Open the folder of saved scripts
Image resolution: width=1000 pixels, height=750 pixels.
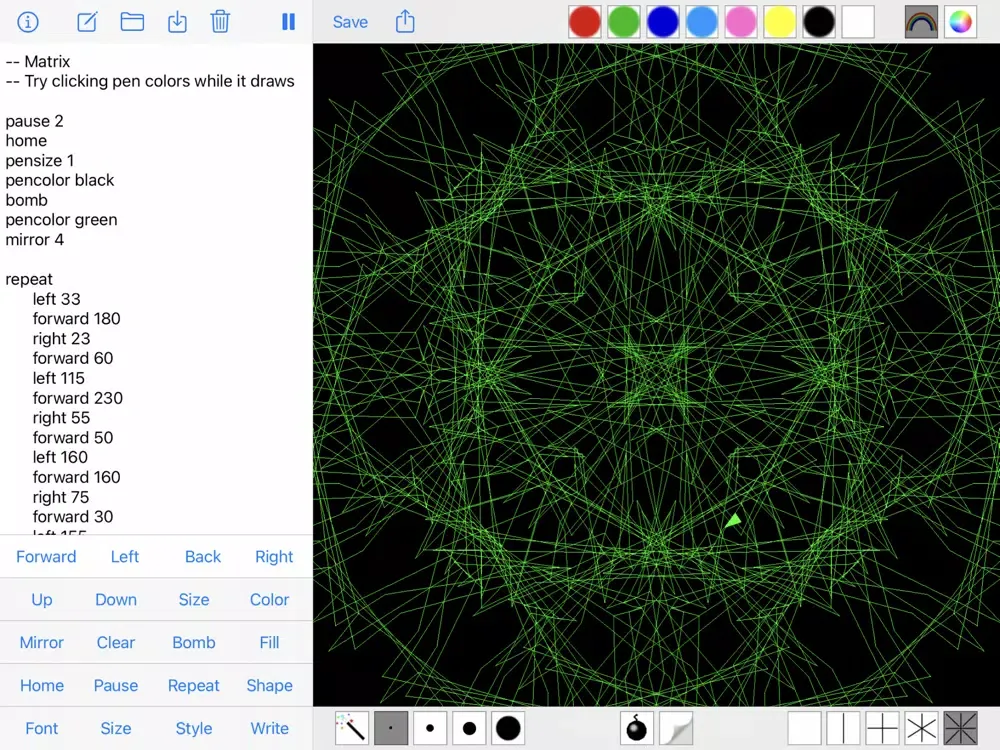click(x=132, y=22)
